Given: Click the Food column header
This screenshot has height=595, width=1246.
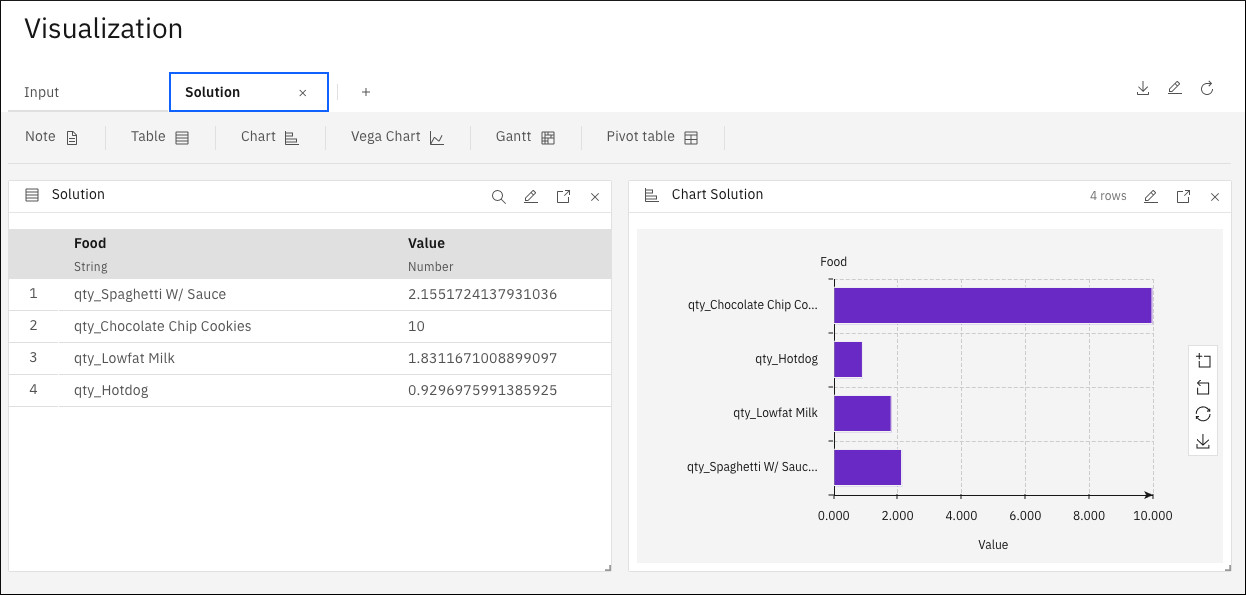Looking at the screenshot, I should 90,243.
